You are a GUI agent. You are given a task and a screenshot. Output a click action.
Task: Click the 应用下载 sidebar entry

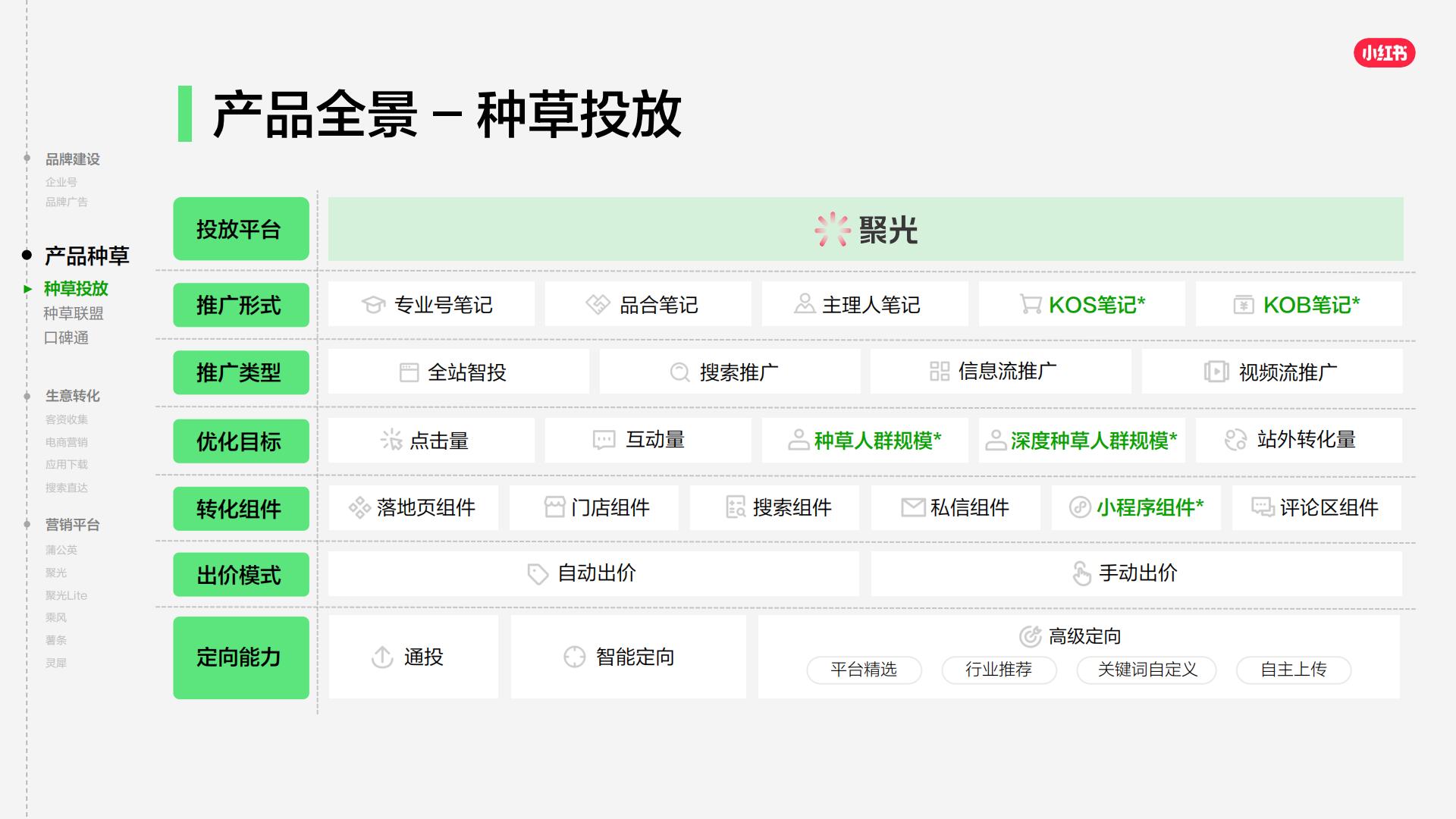[x=67, y=464]
